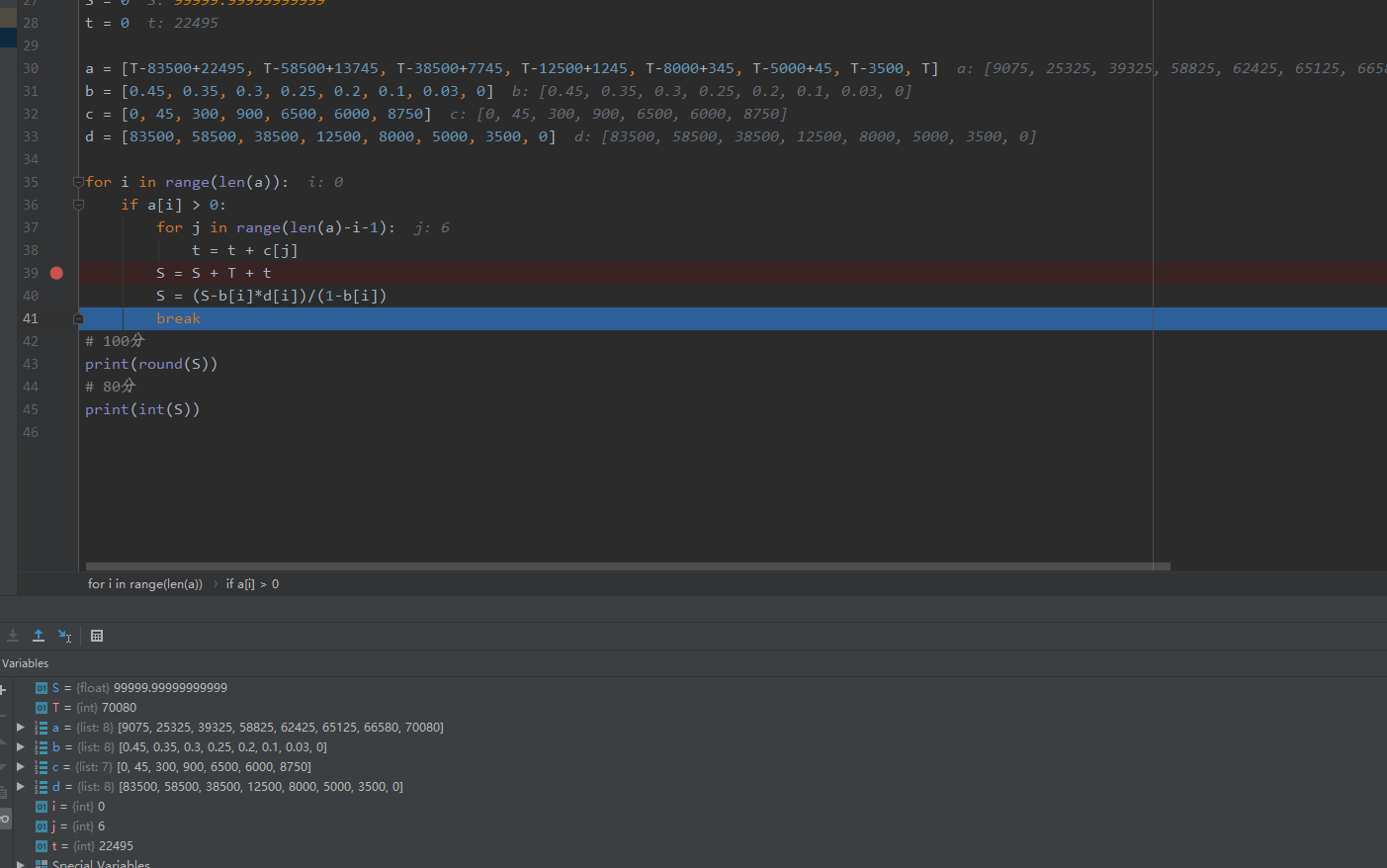Expand list variable b in Variables
This screenshot has height=868, width=1387.
(20, 746)
